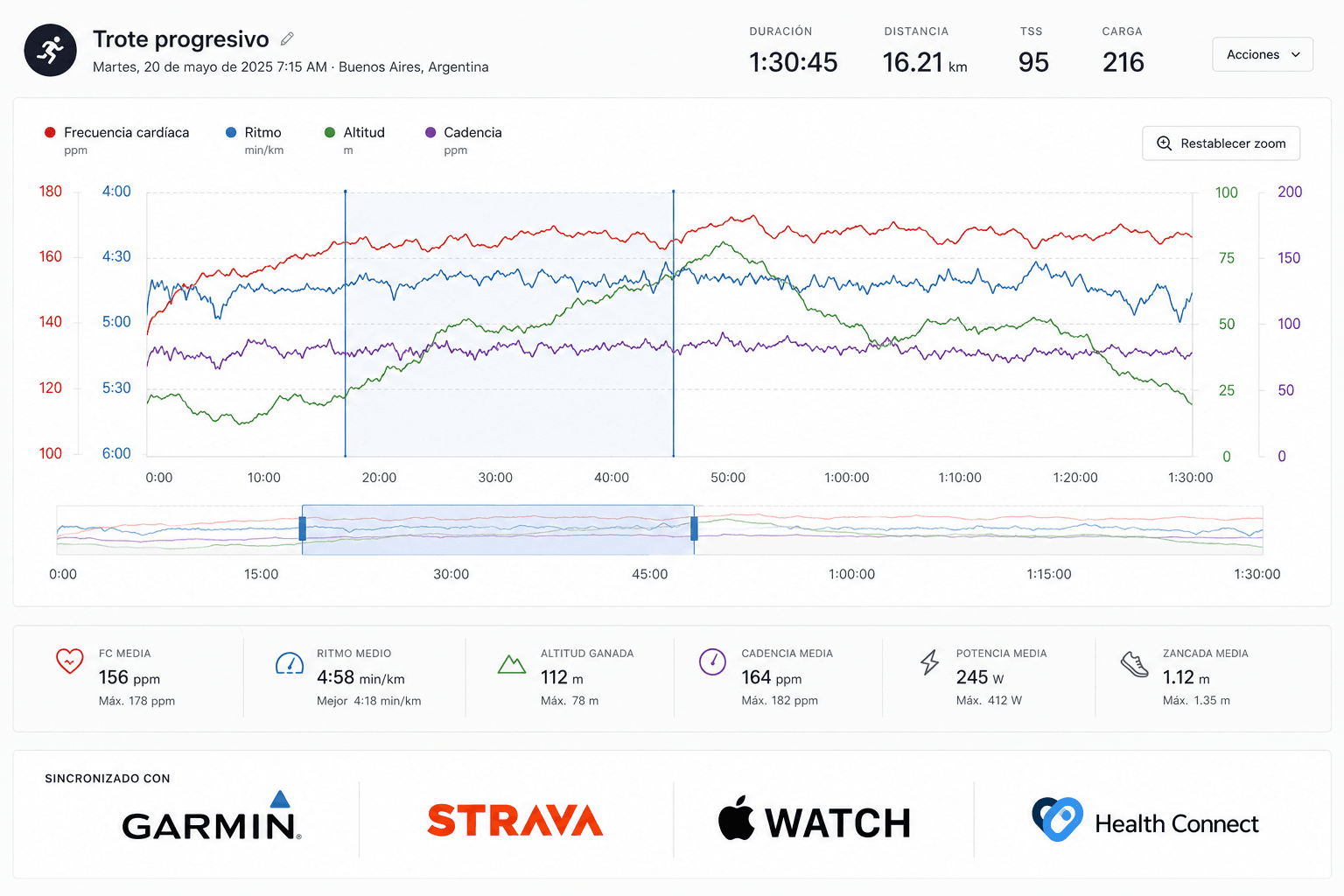Open the Strava sync logo

point(515,820)
